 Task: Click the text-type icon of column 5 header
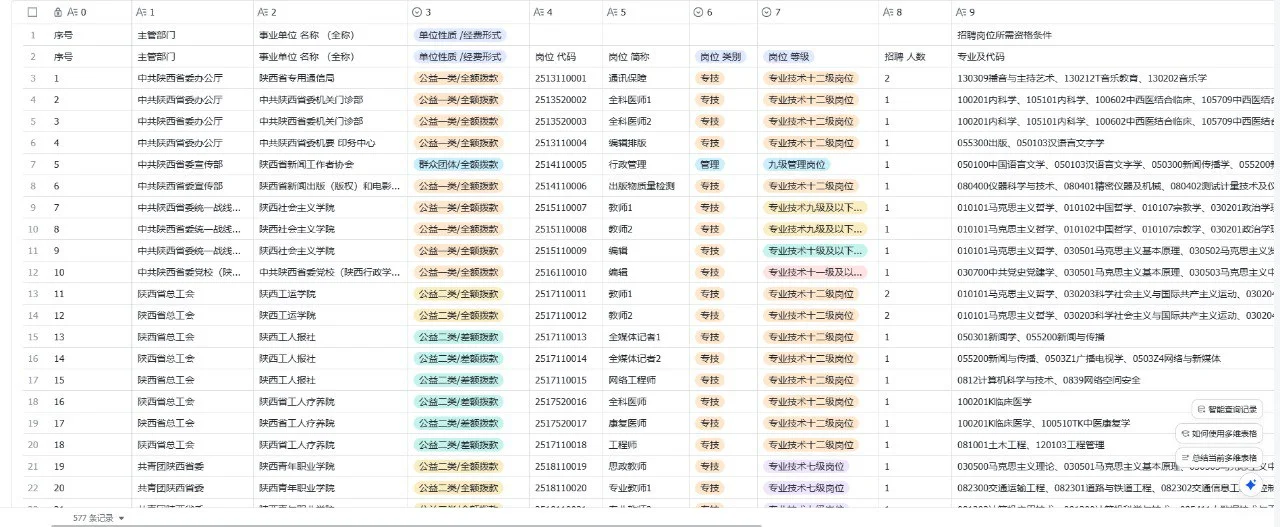point(613,12)
